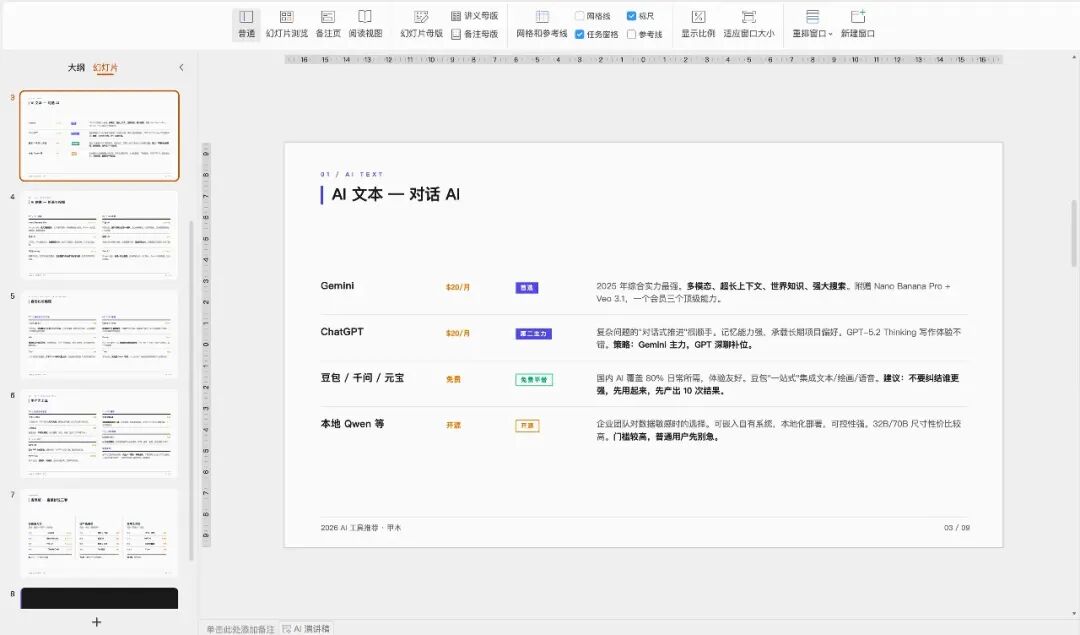Click the 第二主力 badge

(533, 334)
